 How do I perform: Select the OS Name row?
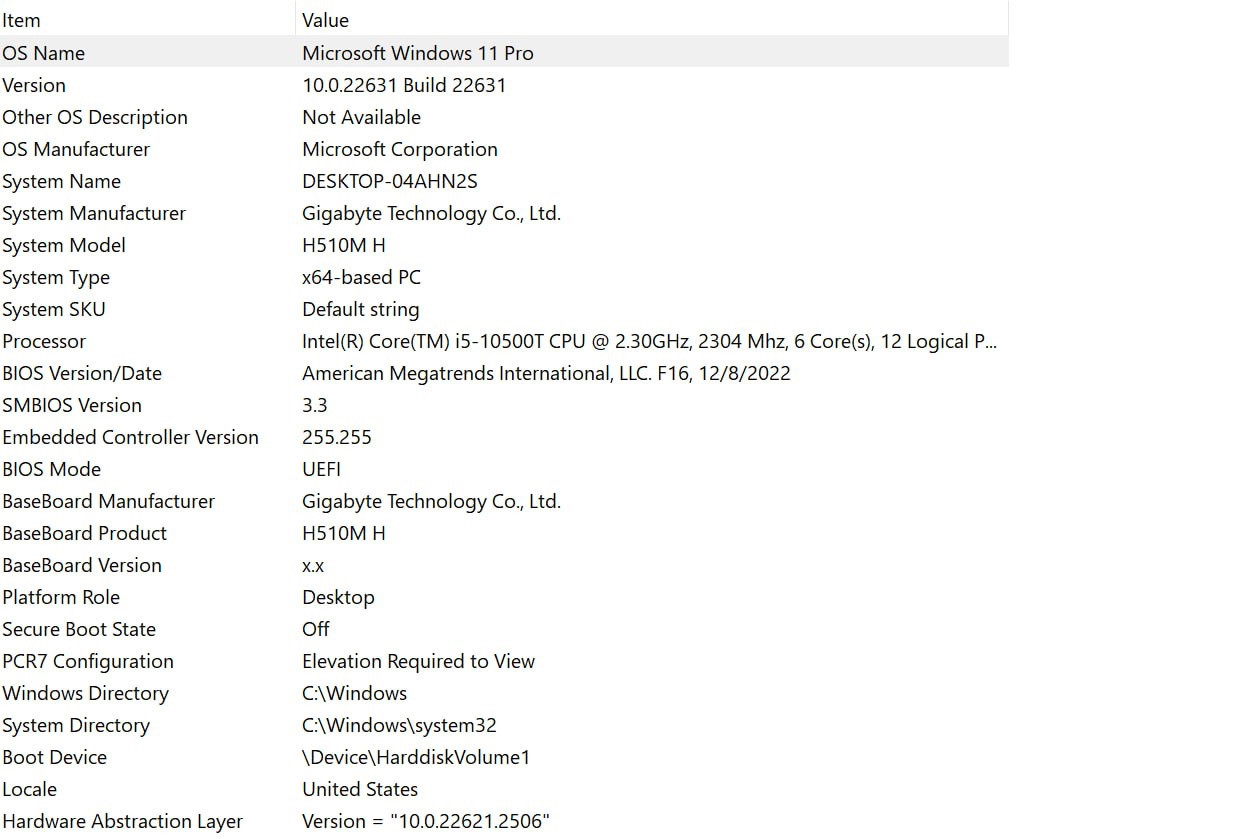tap(44, 53)
